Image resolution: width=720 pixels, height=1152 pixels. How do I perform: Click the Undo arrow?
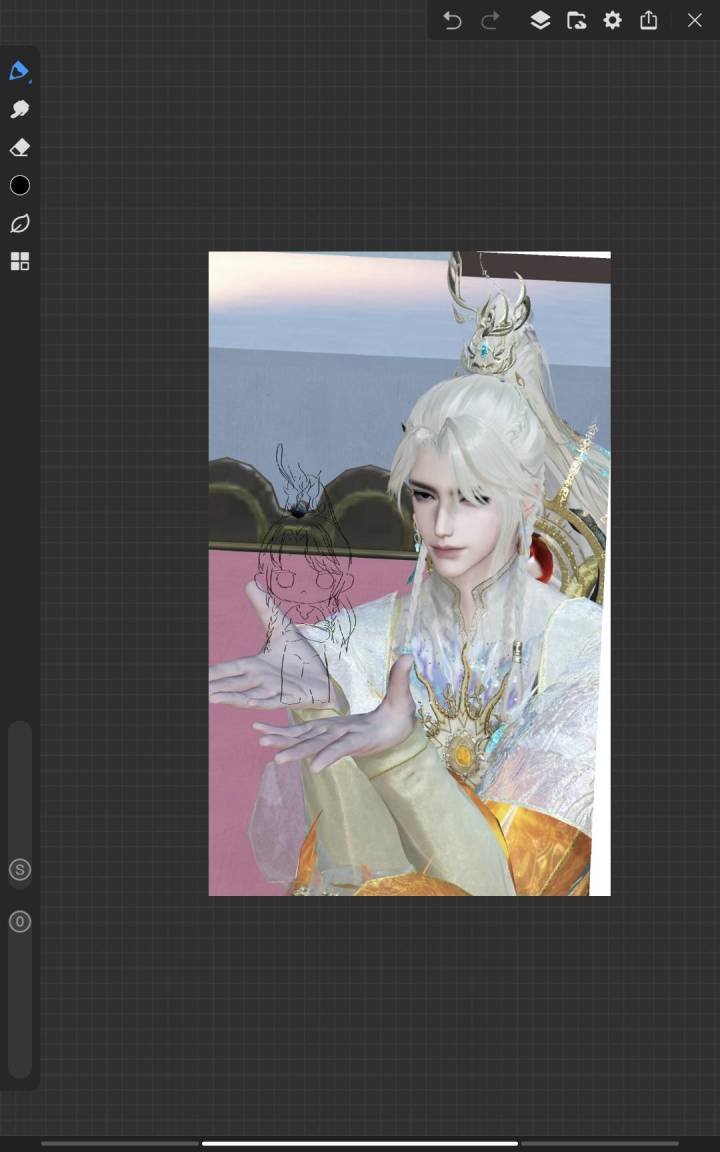point(453,21)
